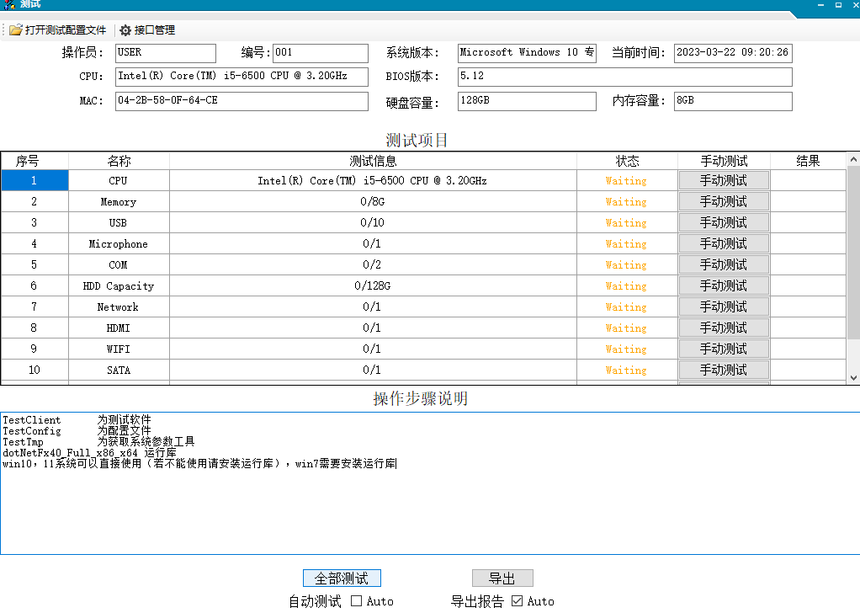860x613 pixels.
Task: Run manual test for the HDMI row
Action: [723, 328]
